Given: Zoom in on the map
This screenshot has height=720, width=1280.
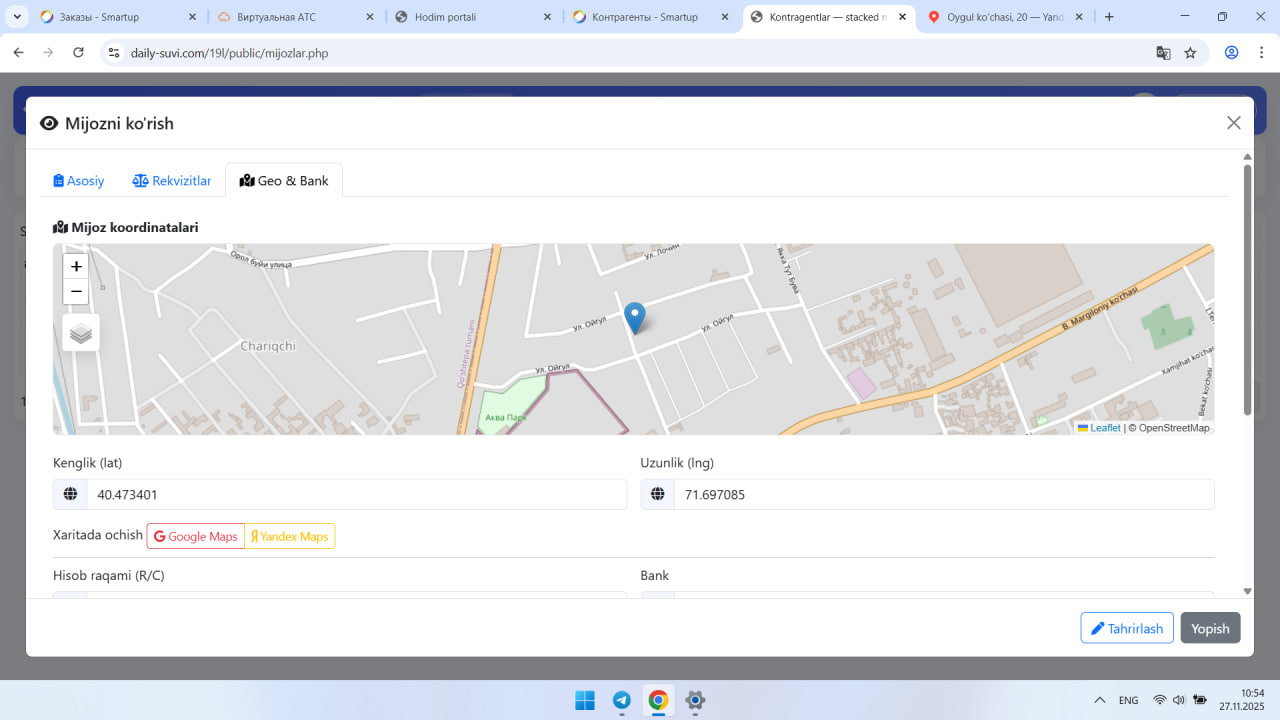Looking at the screenshot, I should click(x=76, y=267).
